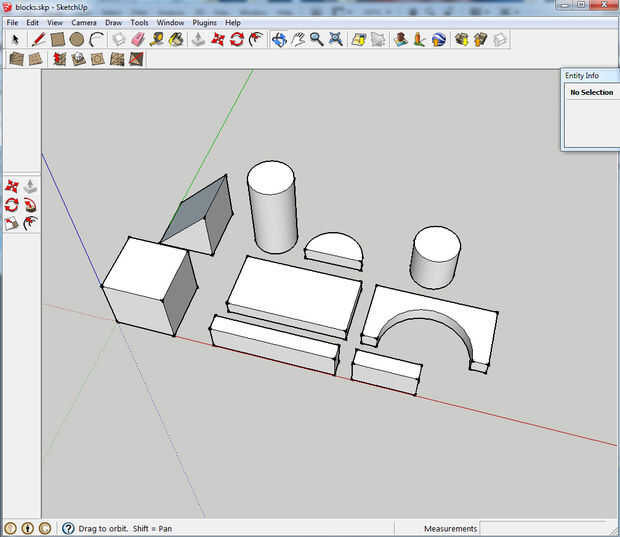Click the Entity Info panel title
The height and width of the screenshot is (537, 620).
pos(582,75)
